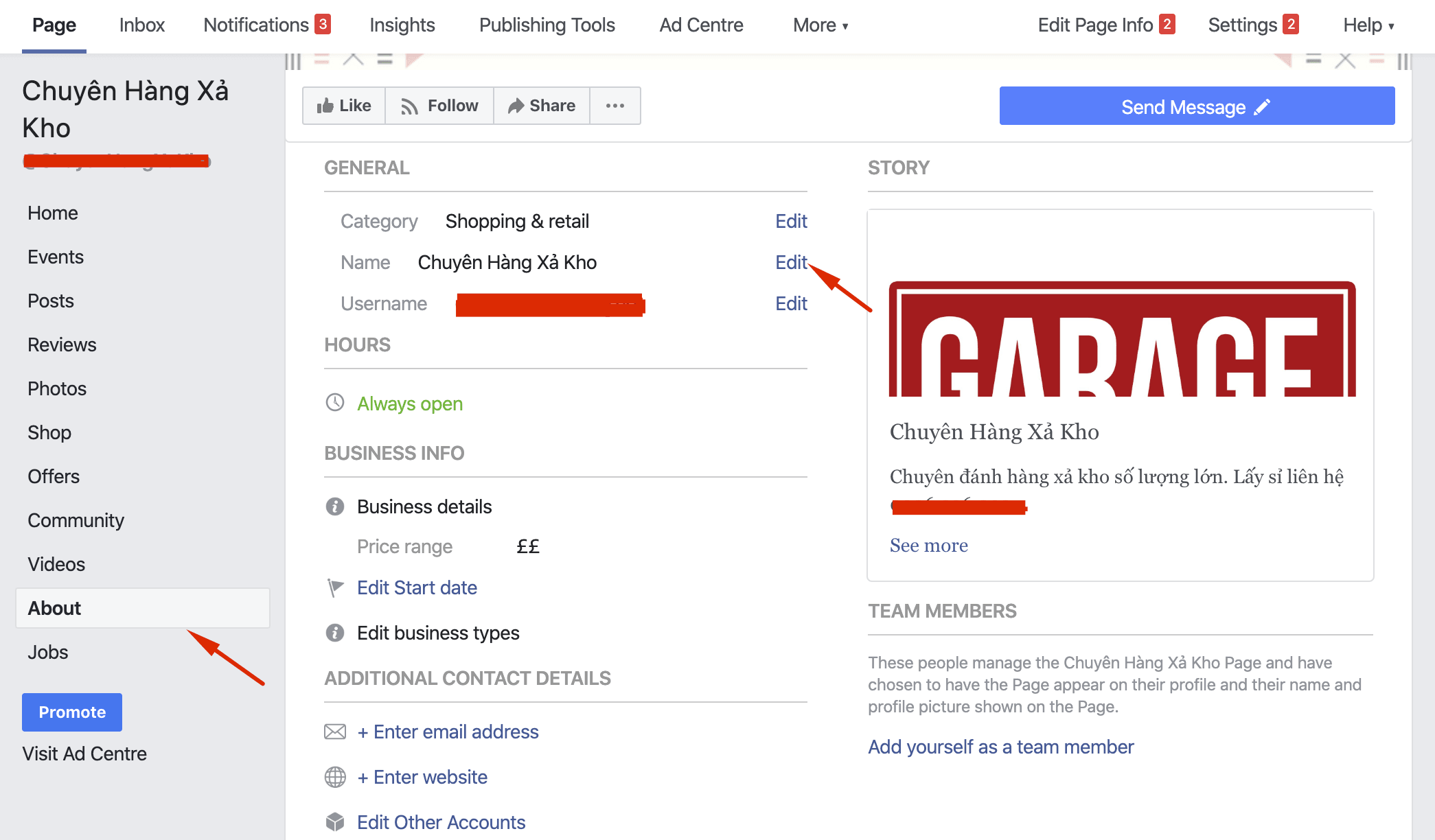Open the Insights tab
Viewport: 1435px width, 840px height.
(402, 25)
